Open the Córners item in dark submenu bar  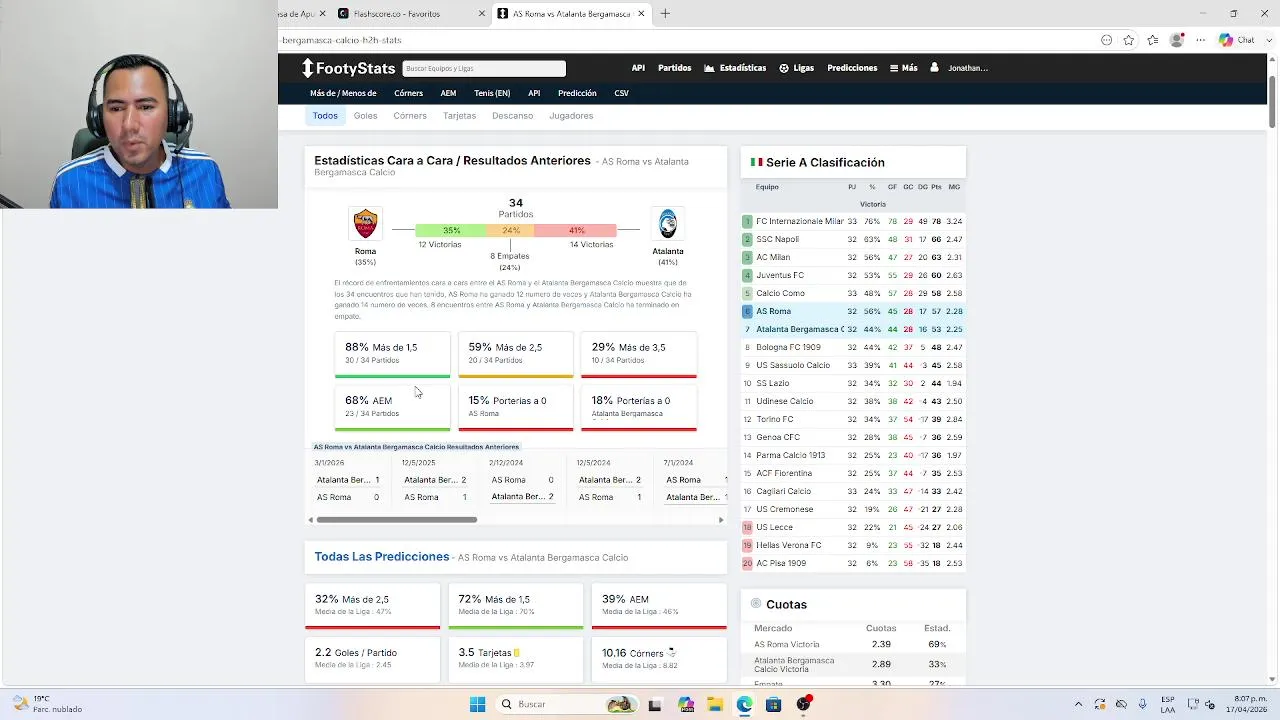(x=408, y=93)
